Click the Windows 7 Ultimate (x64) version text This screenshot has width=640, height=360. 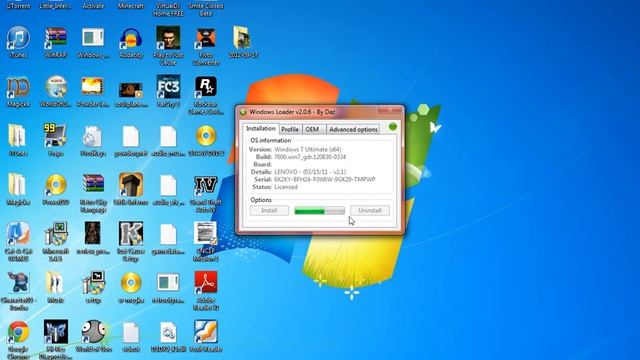(x=308, y=149)
